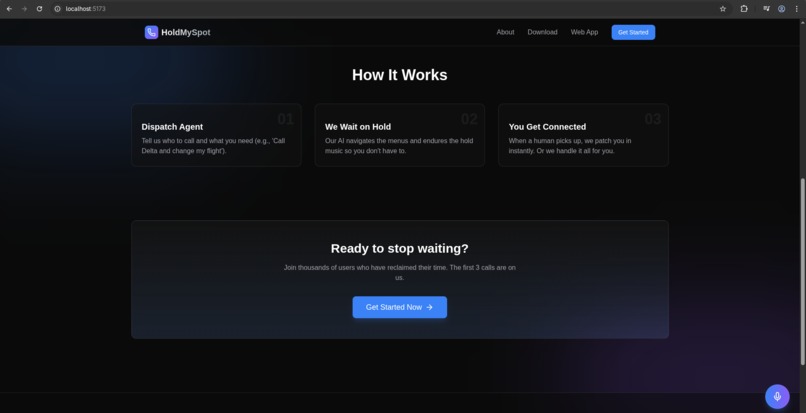Screen dimensions: 806x413
Task: Click the Dispatch Agent card
Action: 216,135
